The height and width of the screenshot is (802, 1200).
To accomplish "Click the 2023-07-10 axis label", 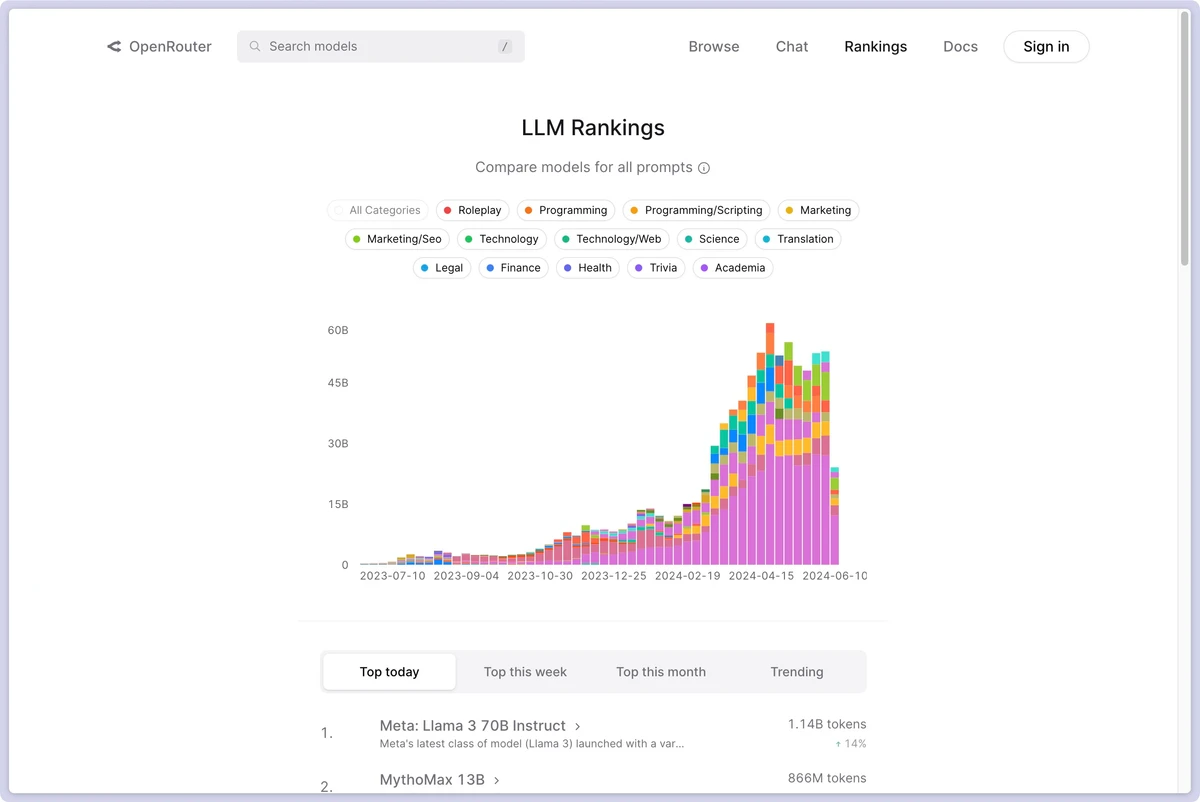I will pos(392,576).
